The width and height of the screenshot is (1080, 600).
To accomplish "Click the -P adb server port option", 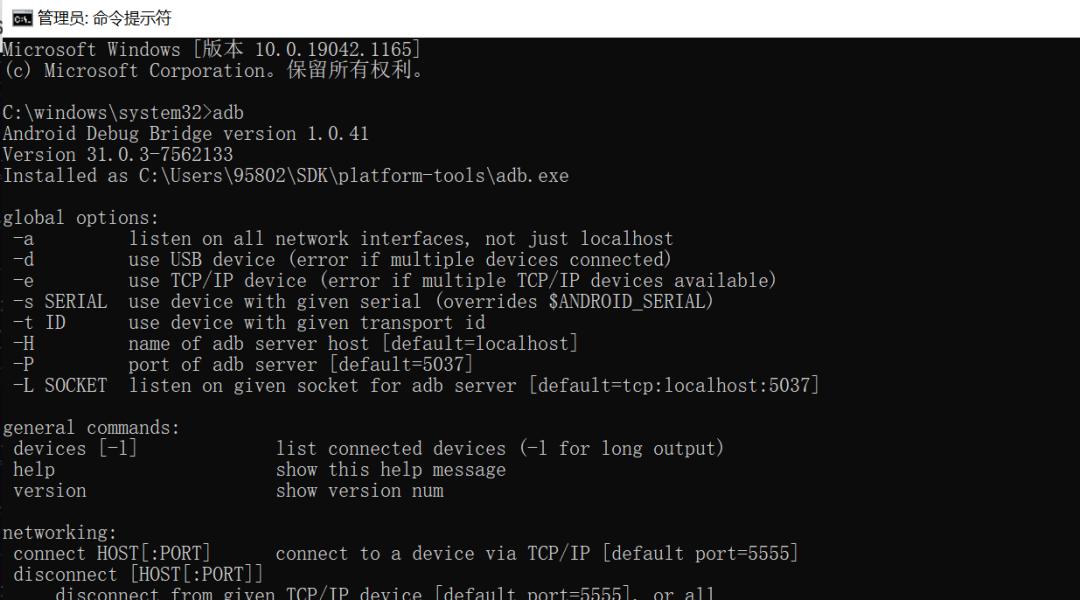I will tap(242, 364).
